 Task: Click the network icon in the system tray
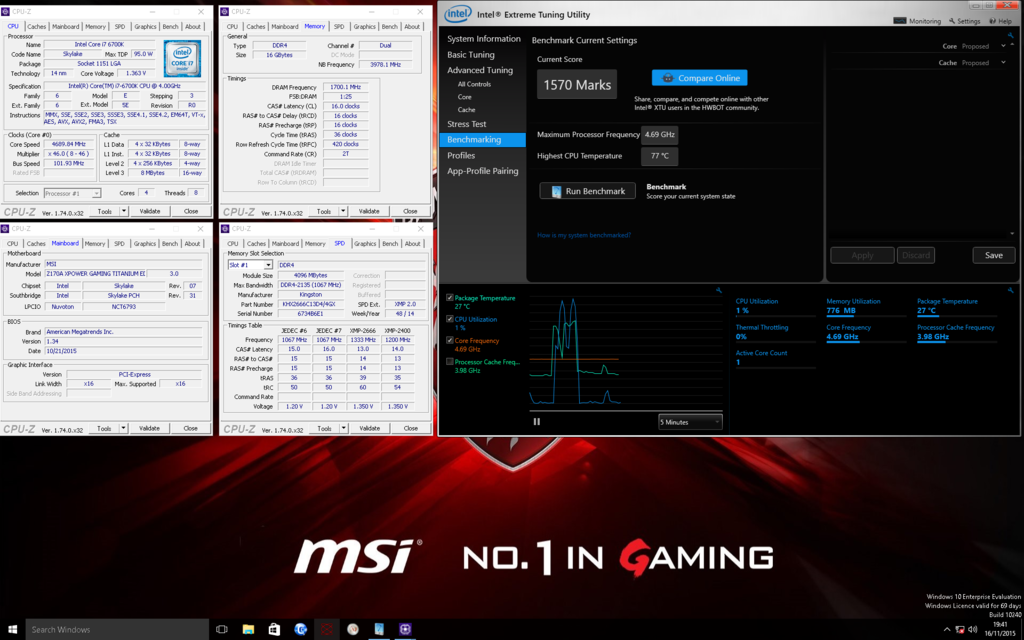[959, 630]
